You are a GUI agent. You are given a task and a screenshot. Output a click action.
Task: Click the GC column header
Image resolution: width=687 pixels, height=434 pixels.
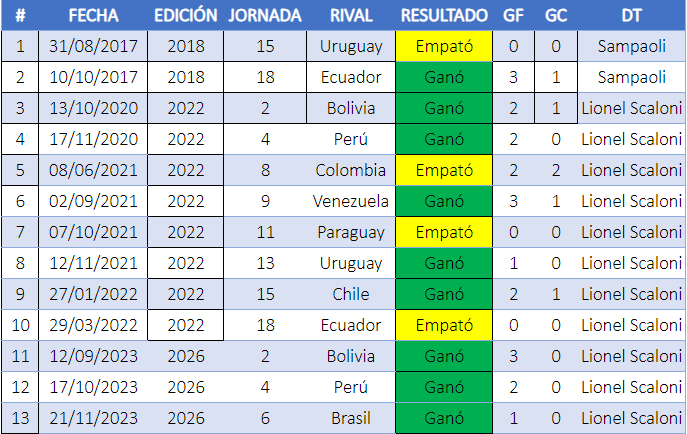(x=556, y=15)
